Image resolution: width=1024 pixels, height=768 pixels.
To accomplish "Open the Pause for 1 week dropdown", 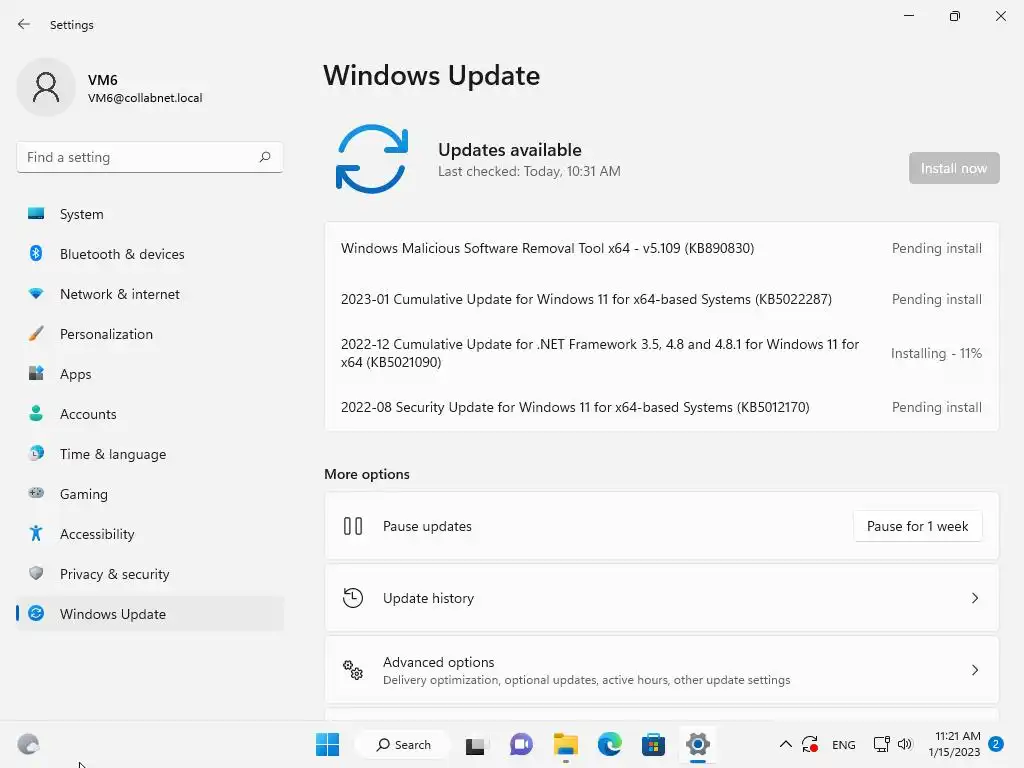I will (x=917, y=526).
